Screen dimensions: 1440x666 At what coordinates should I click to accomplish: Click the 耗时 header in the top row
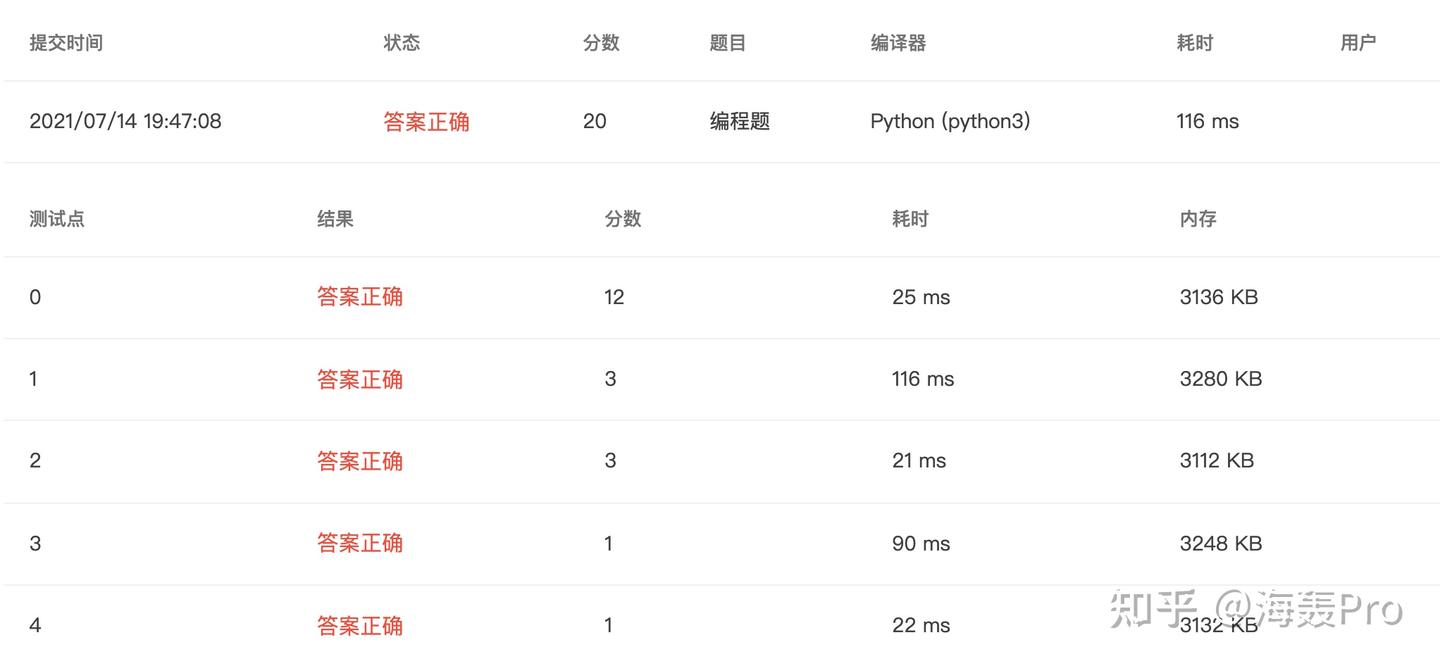coord(1194,43)
